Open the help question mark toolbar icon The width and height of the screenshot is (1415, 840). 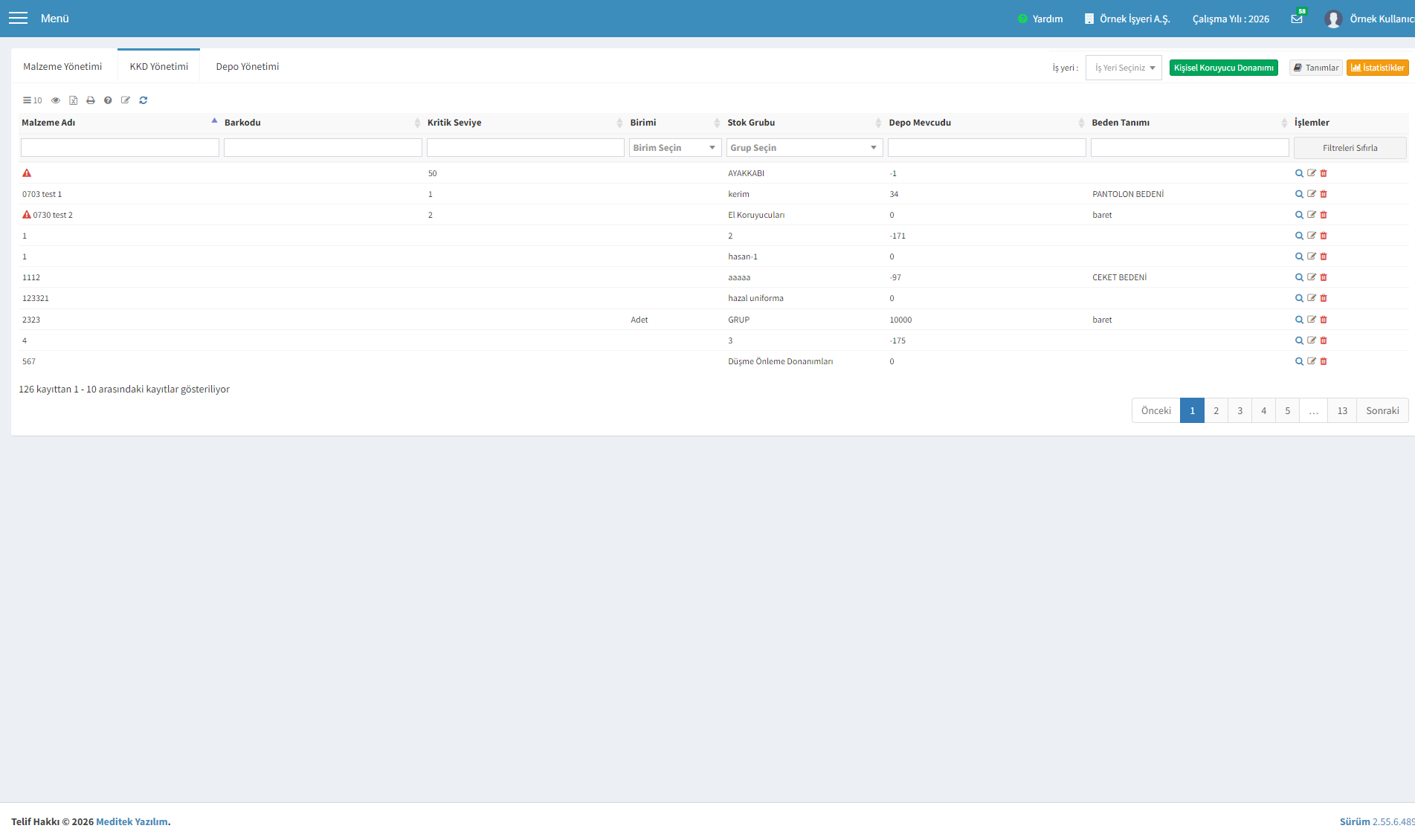108,100
